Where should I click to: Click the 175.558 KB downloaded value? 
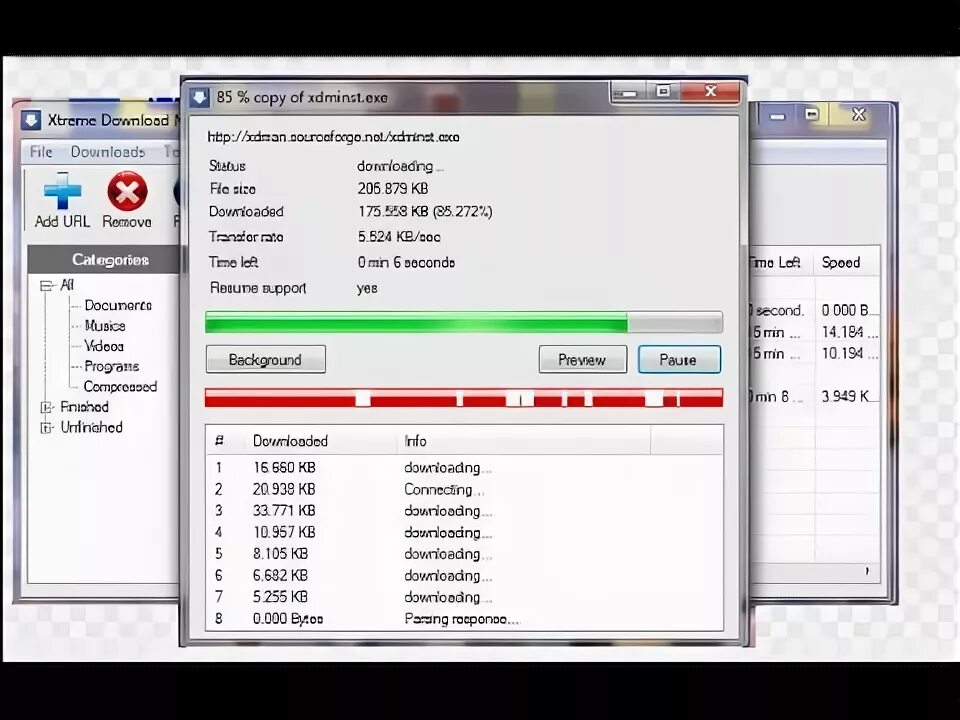pyautogui.click(x=425, y=211)
